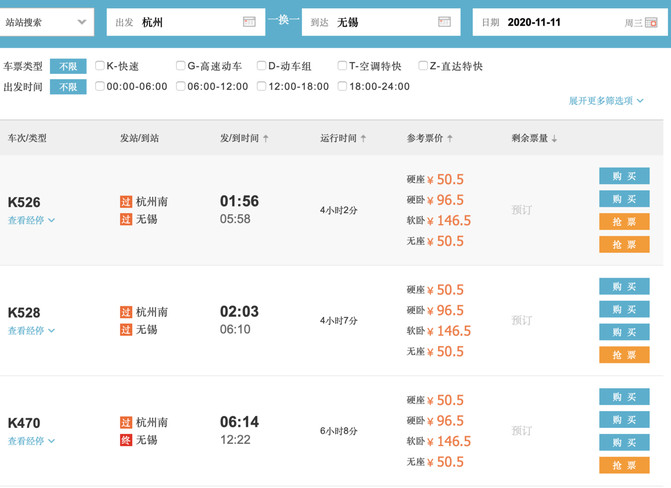This screenshot has width=671, height=488.
Task: Expand 查看经停 stops for K470
Action: (31, 441)
